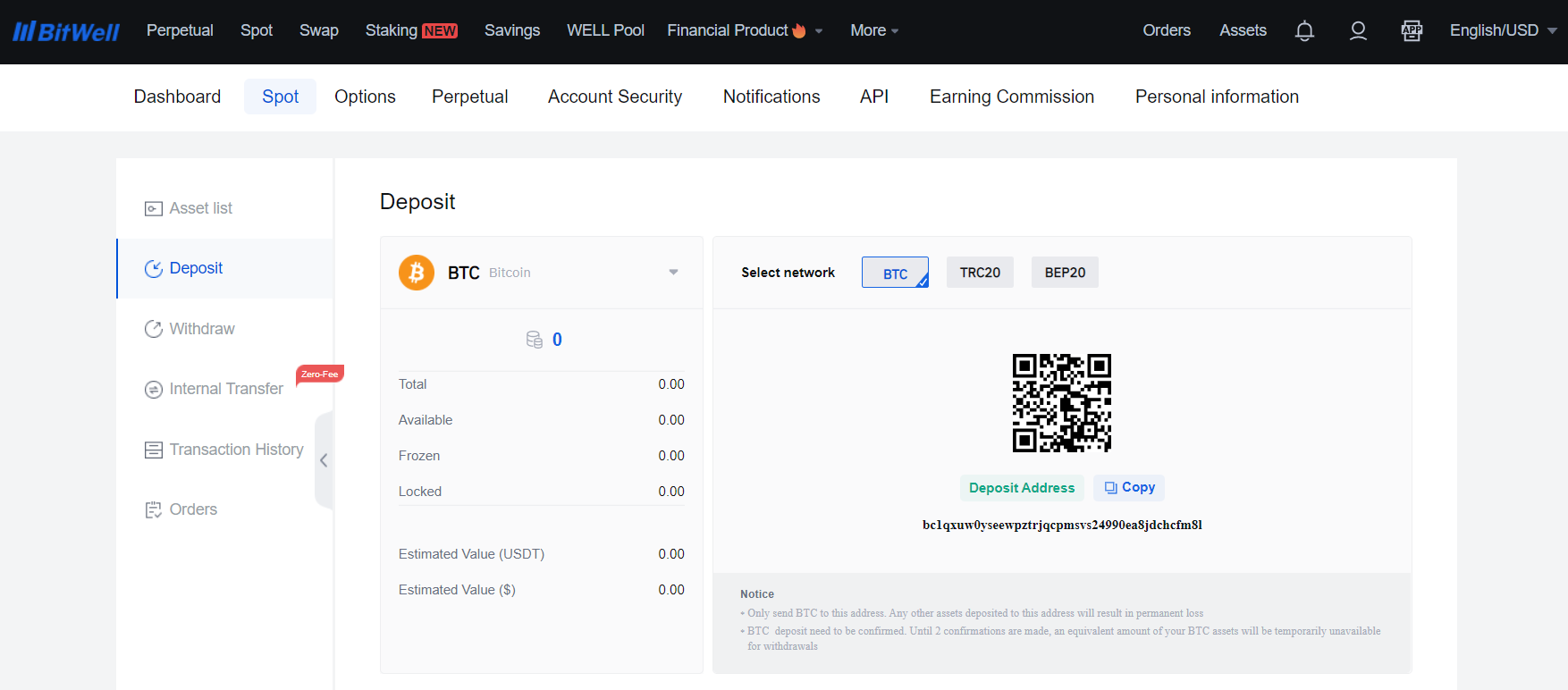This screenshot has width=1568, height=690.
Task: Expand the Financial Product dropdown arrow
Action: [819, 31]
